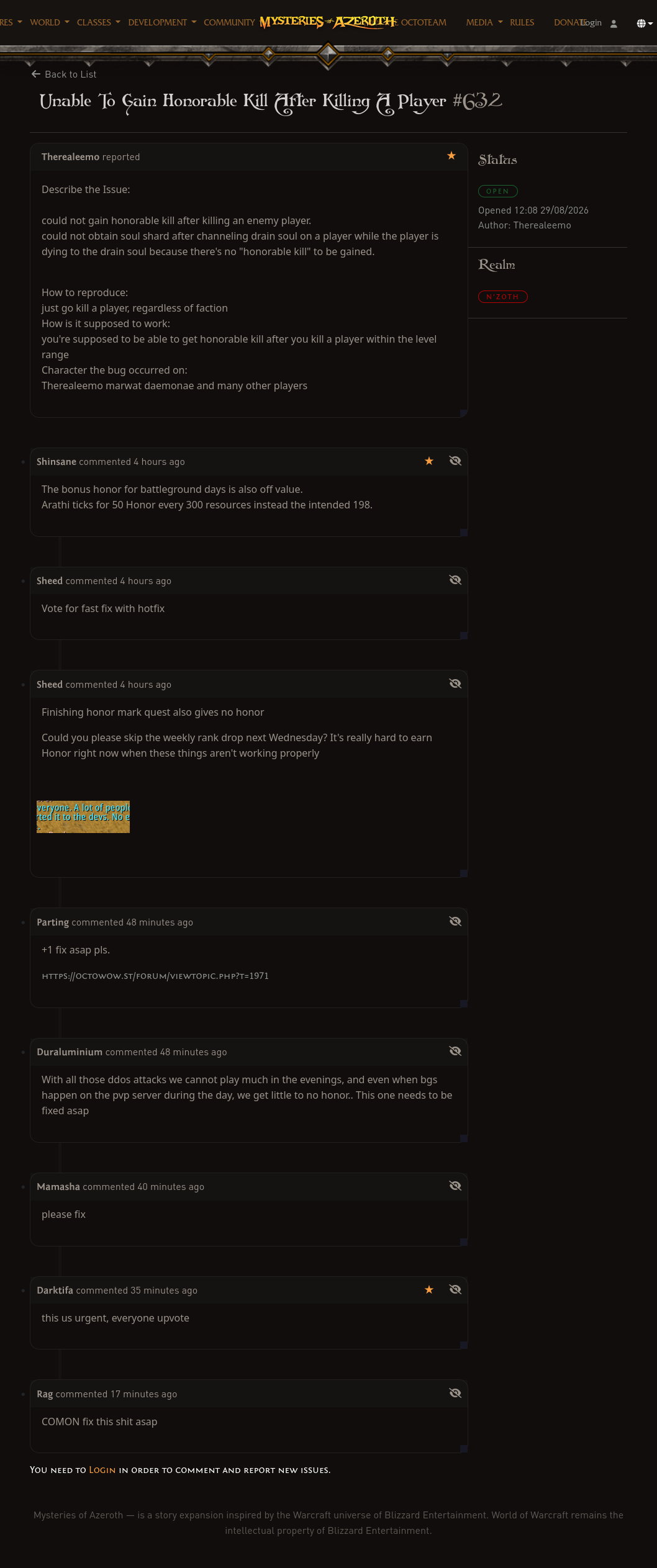Expand the World dropdown menu
657x1568 pixels.
pyautogui.click(x=50, y=22)
